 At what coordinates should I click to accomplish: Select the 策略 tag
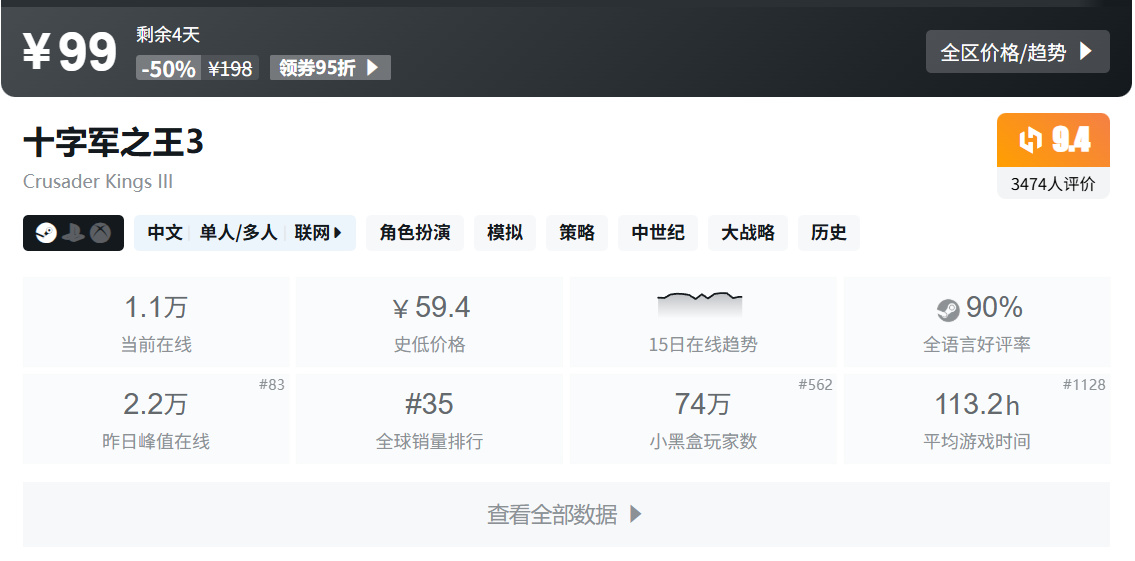coord(577,233)
